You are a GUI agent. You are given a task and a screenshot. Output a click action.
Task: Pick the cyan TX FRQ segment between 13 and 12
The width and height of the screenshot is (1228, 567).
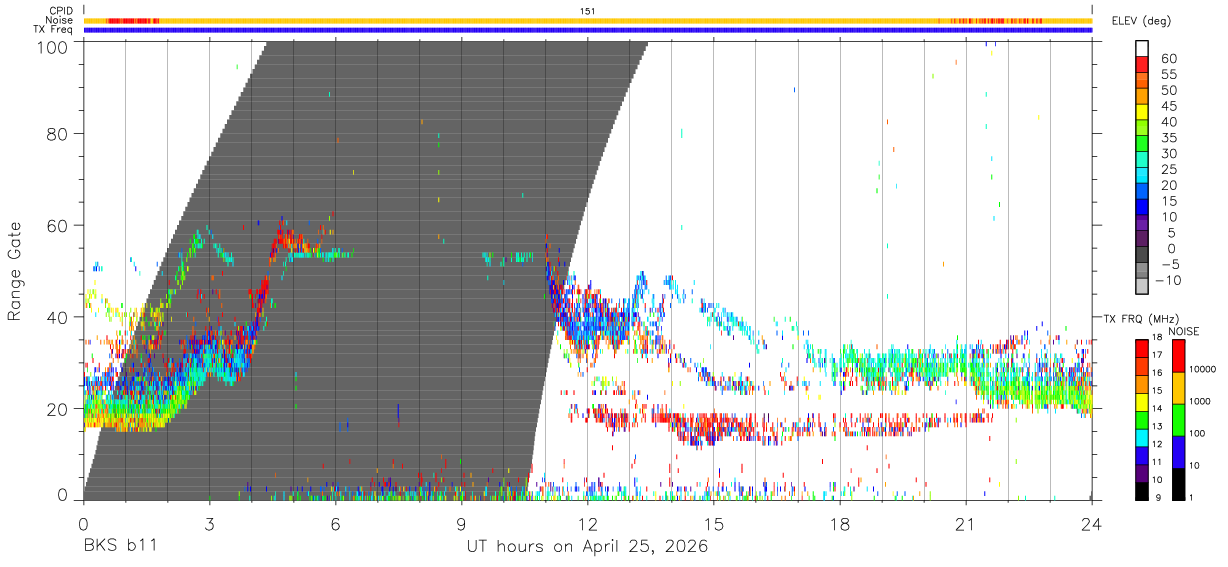coord(1142,437)
